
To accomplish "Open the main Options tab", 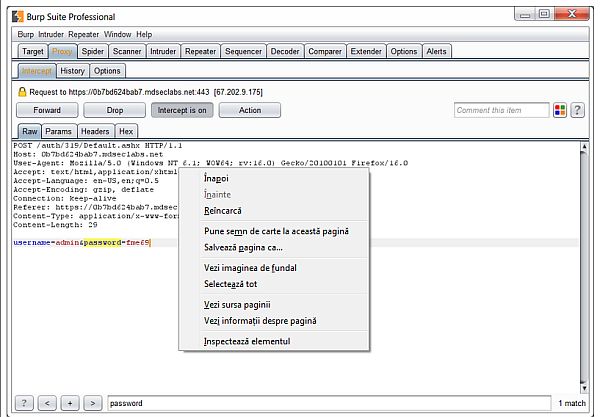I will click(x=404, y=51).
